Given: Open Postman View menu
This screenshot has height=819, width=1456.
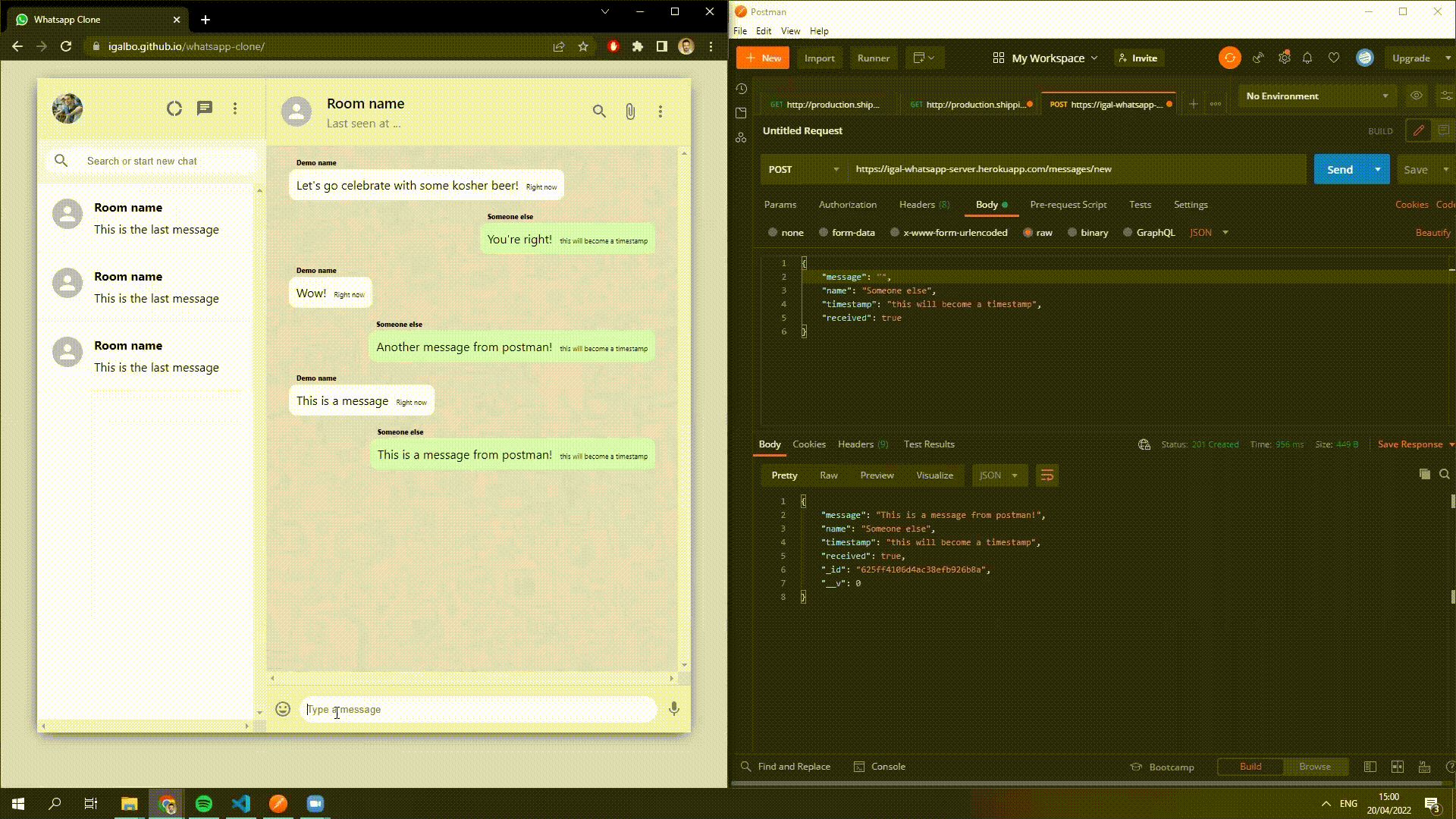Looking at the screenshot, I should click(790, 31).
